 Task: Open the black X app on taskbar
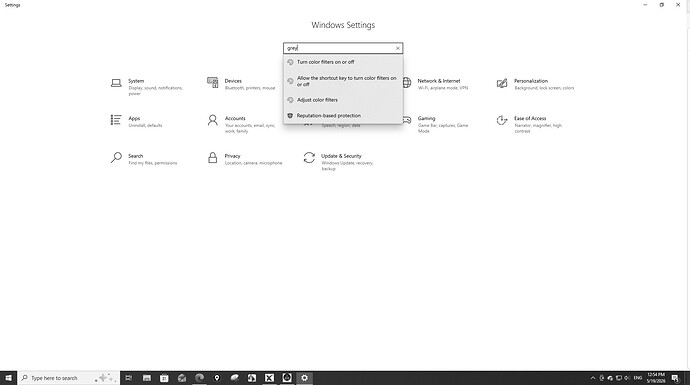click(269, 378)
